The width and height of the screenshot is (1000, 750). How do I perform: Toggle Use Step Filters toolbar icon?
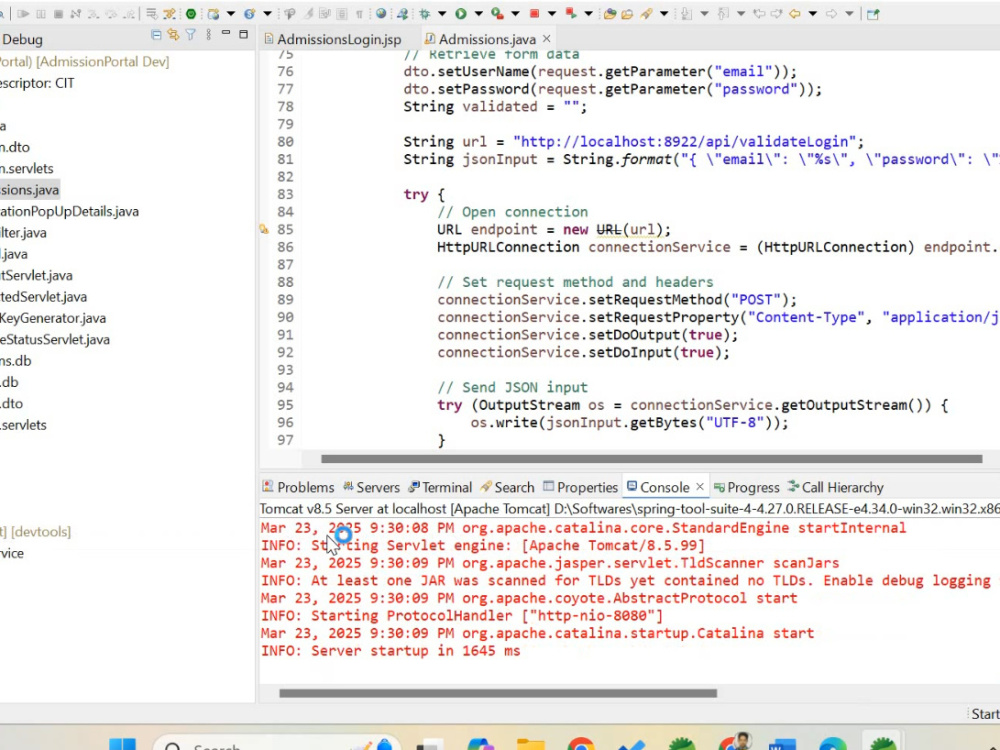coord(169,13)
